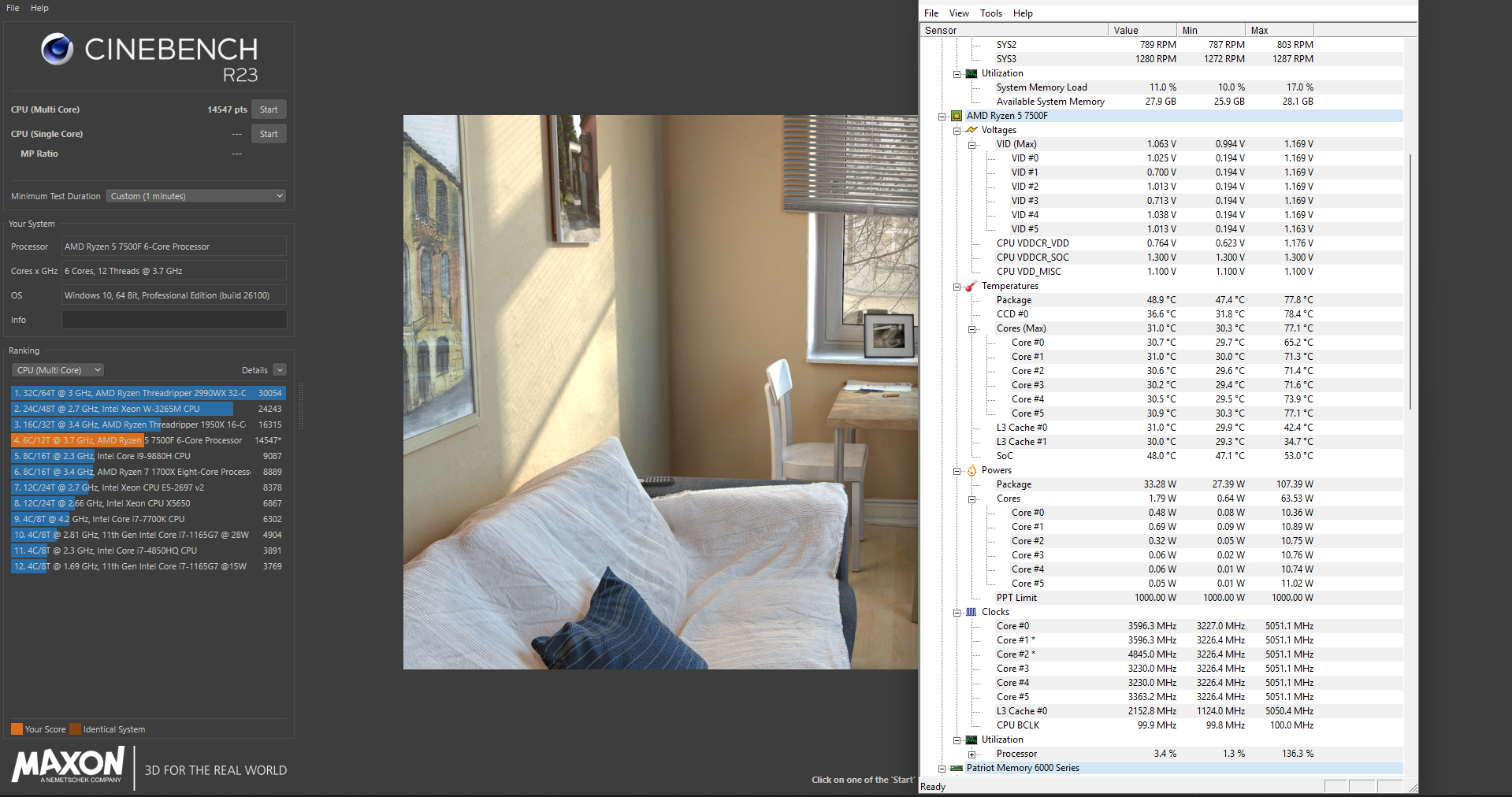Select the Available System Memory row
The width and height of the screenshot is (1512, 797).
pyautogui.click(x=1162, y=102)
